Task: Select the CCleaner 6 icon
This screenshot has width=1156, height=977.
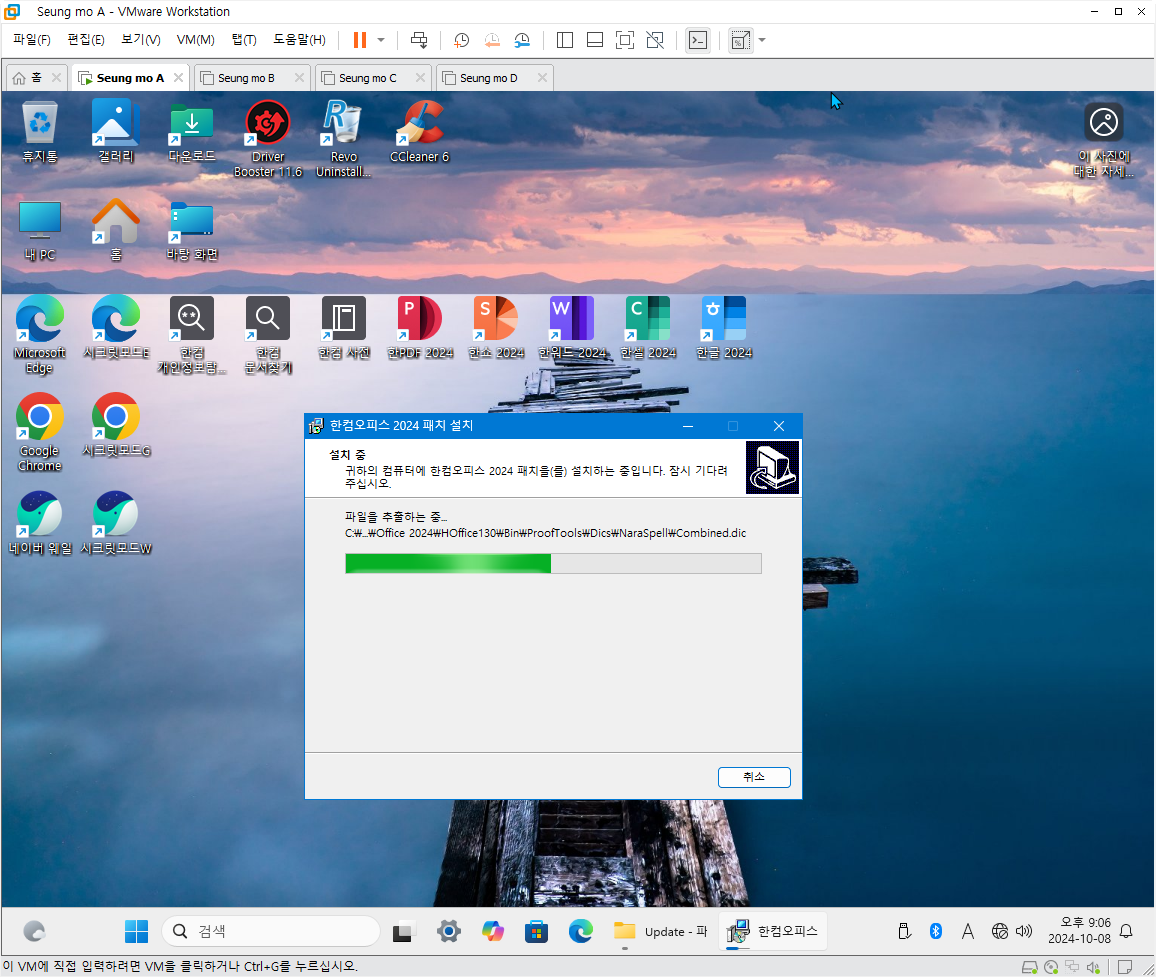Action: tap(419, 132)
